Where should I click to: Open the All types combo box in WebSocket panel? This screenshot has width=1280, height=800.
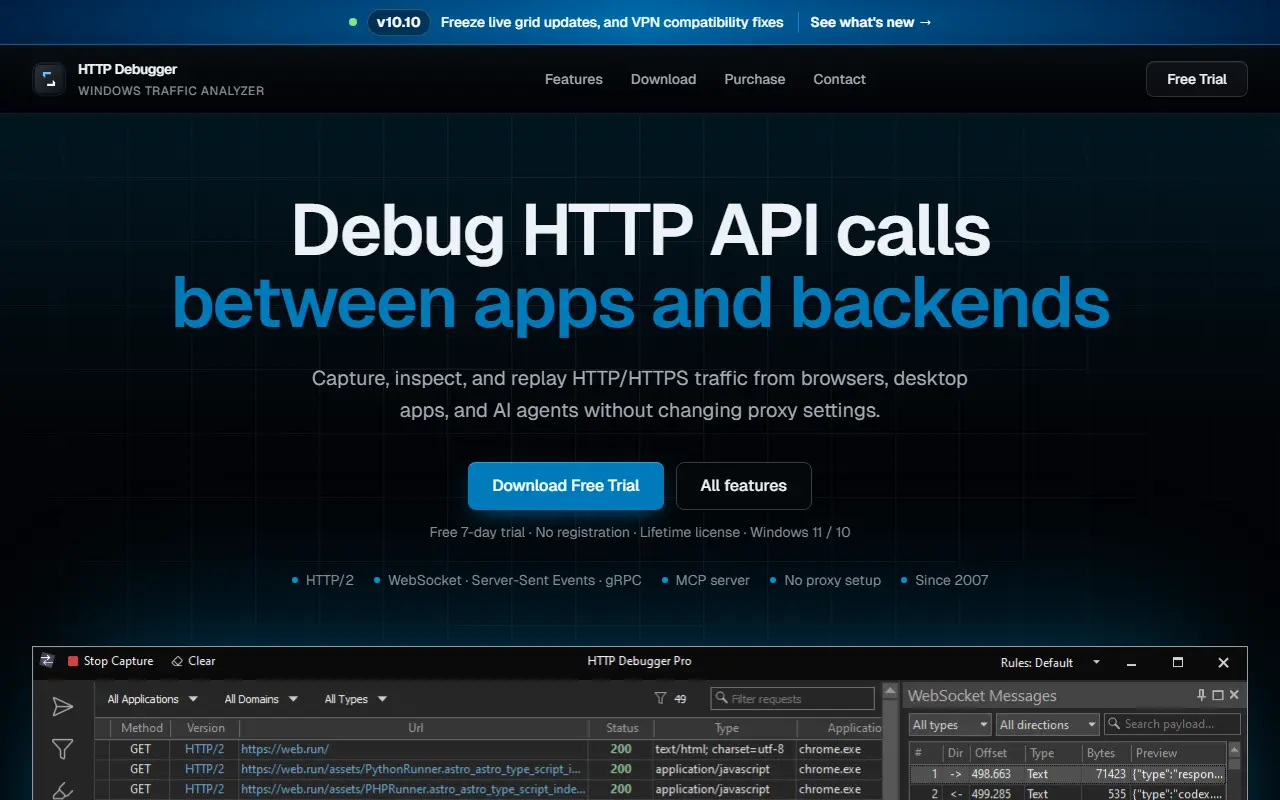pyautogui.click(x=950, y=725)
